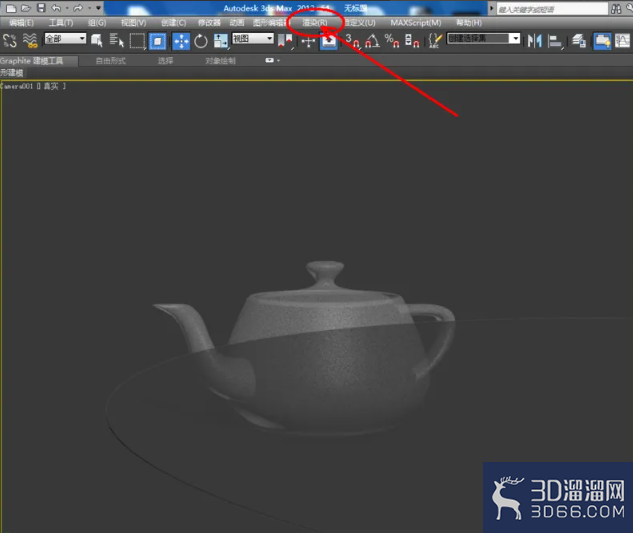Redo the last undone action
Viewport: 633px width, 533px height.
78,8
